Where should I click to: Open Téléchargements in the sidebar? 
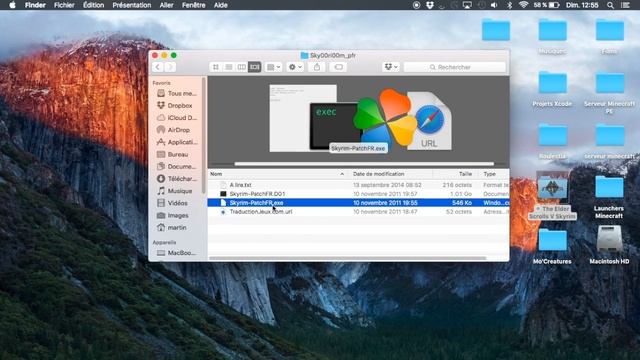click(177, 179)
